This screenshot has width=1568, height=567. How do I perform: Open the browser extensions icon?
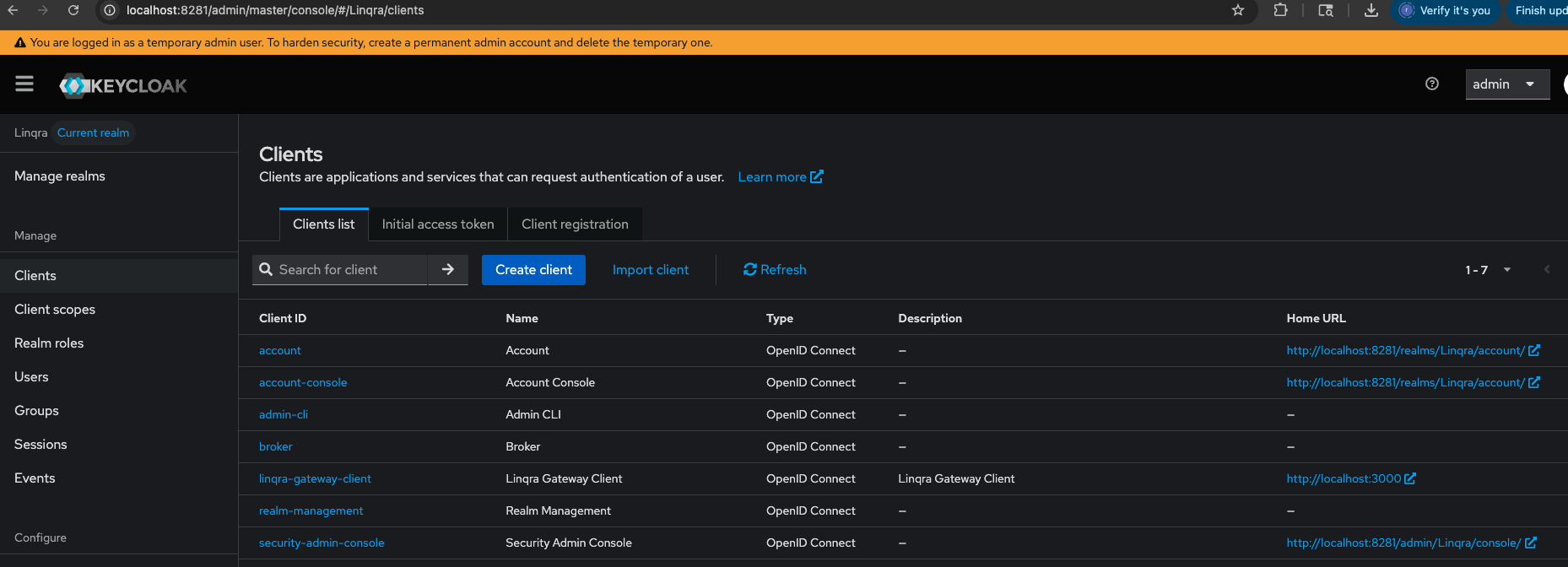(1280, 10)
